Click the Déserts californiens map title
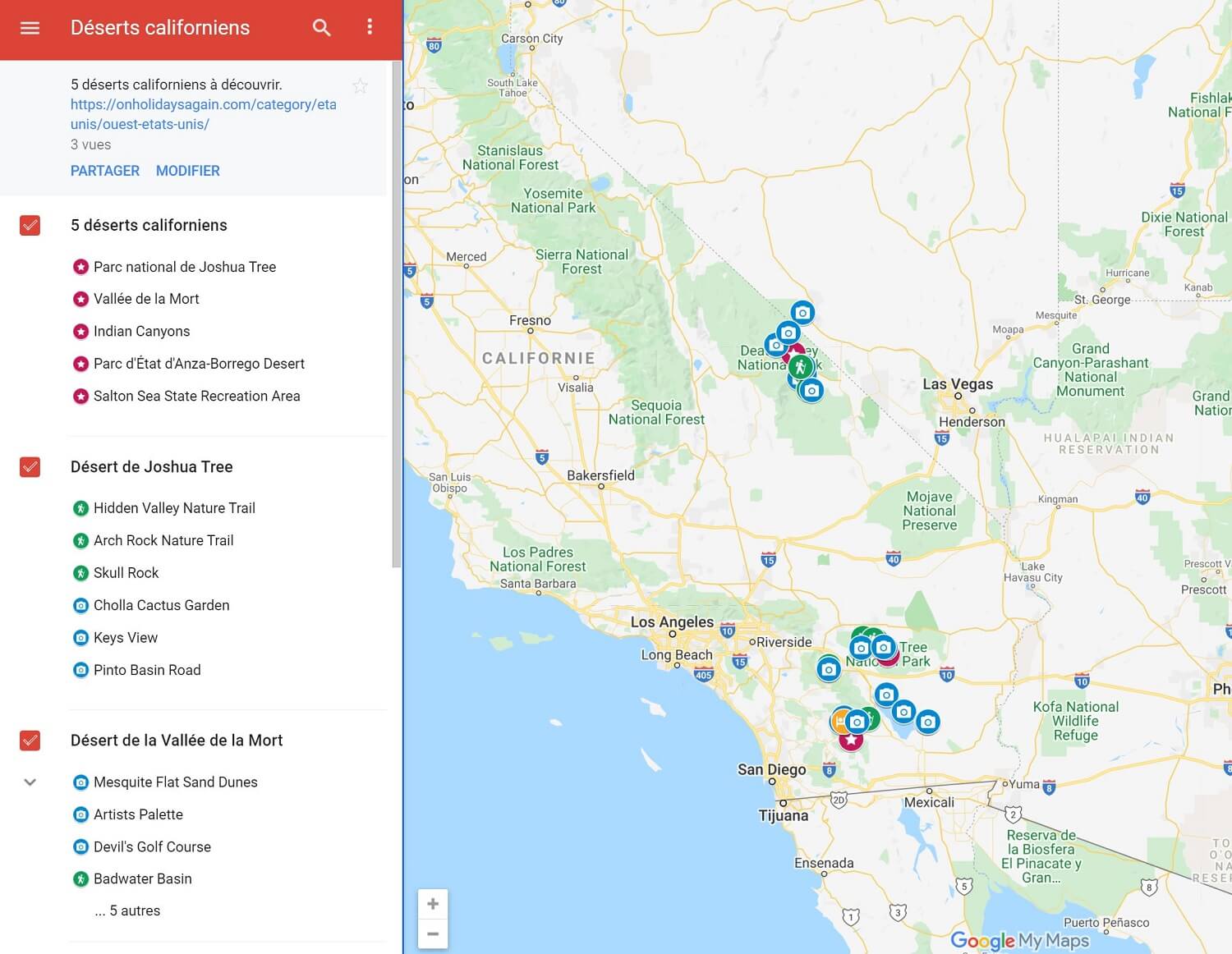 click(x=160, y=28)
